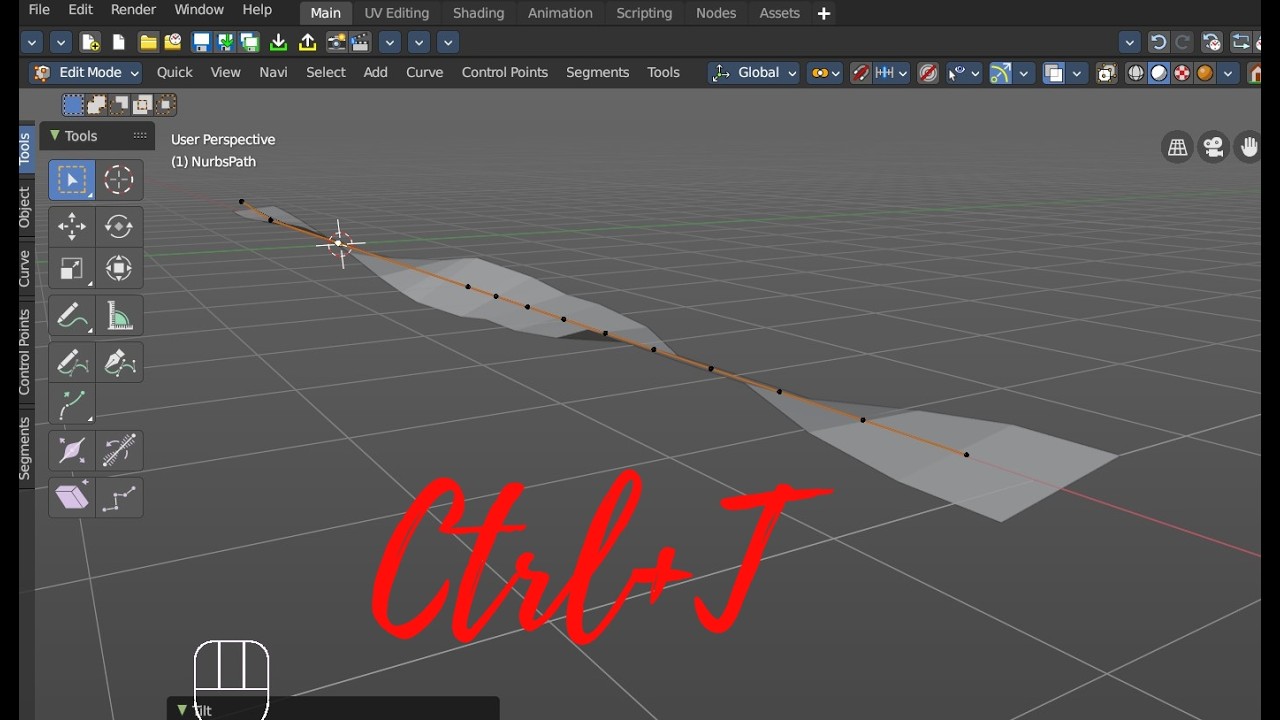Viewport: 1280px width, 720px height.
Task: Click the Render Animation clapper icon
Action: click(361, 42)
